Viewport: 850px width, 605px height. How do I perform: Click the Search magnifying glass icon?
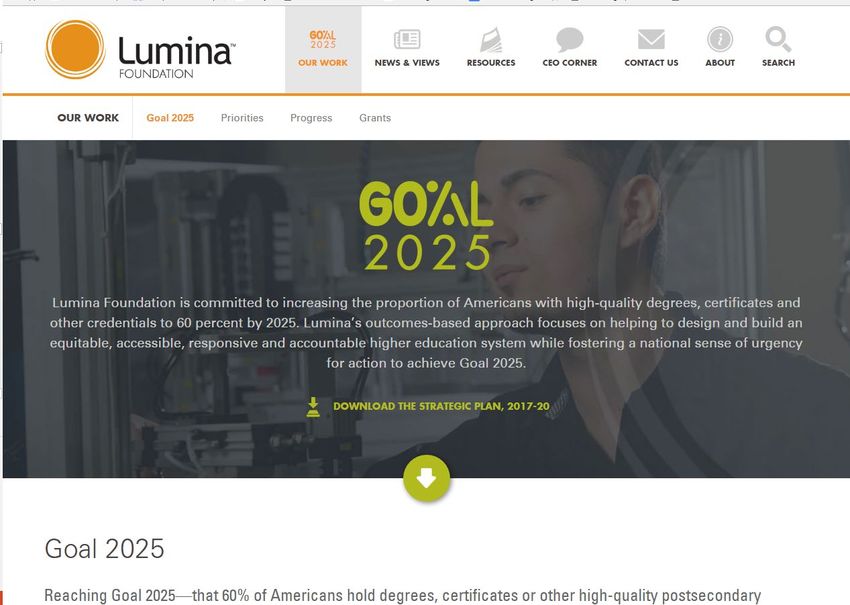[x=778, y=40]
